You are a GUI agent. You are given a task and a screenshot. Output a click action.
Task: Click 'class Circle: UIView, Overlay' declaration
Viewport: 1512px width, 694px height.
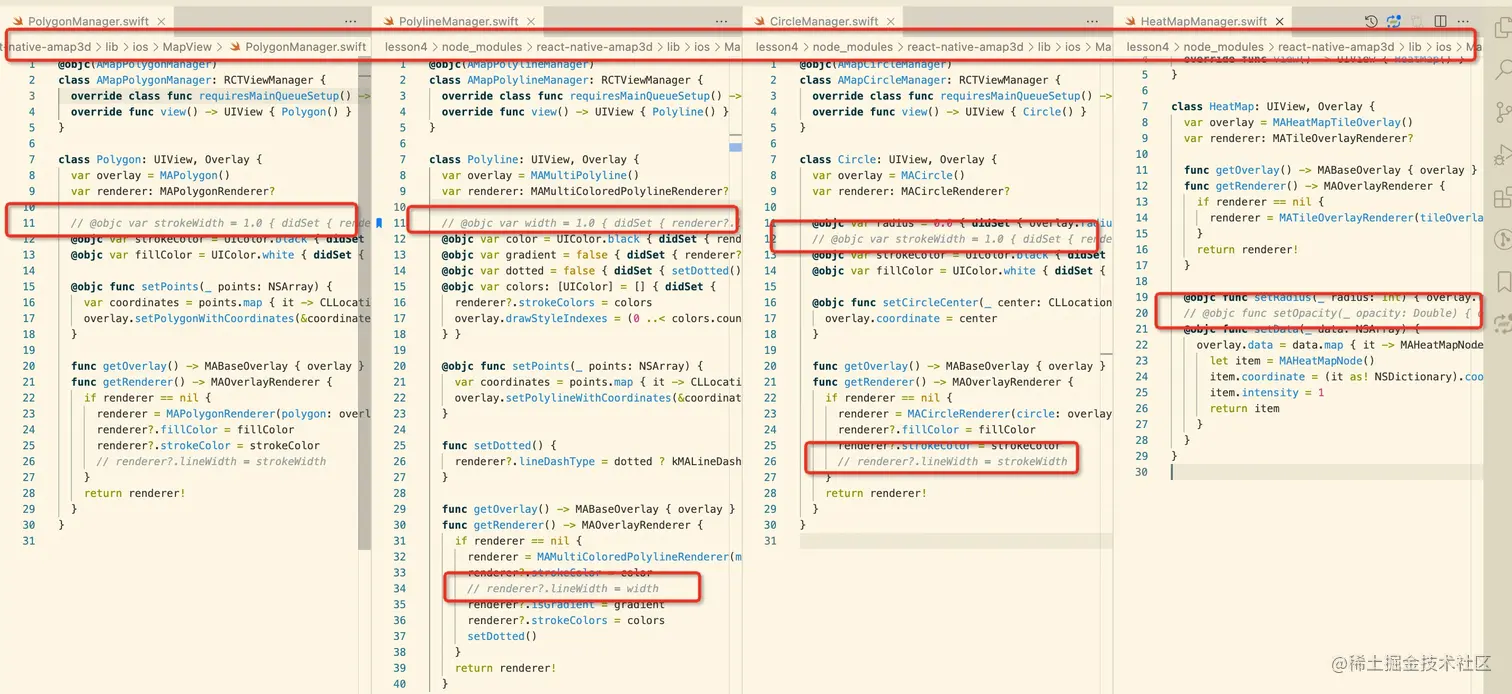click(901, 159)
